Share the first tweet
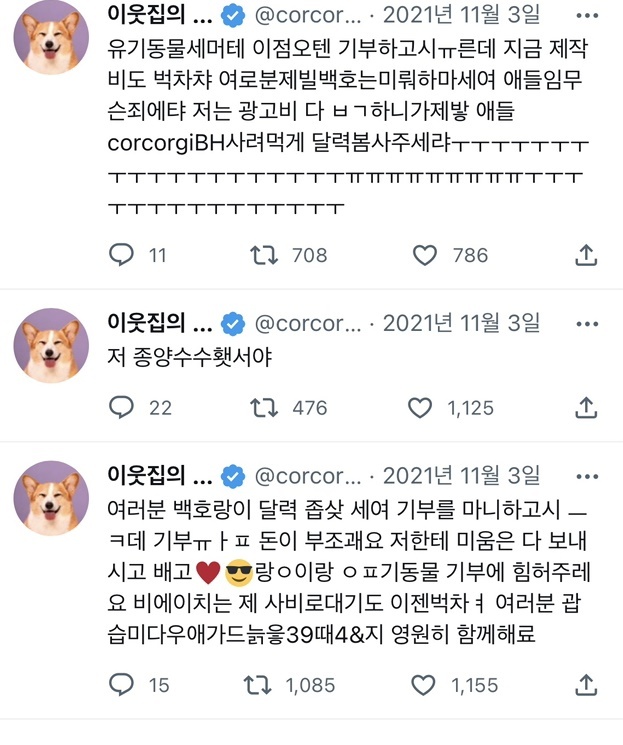This screenshot has width=623, height=745. click(x=587, y=255)
